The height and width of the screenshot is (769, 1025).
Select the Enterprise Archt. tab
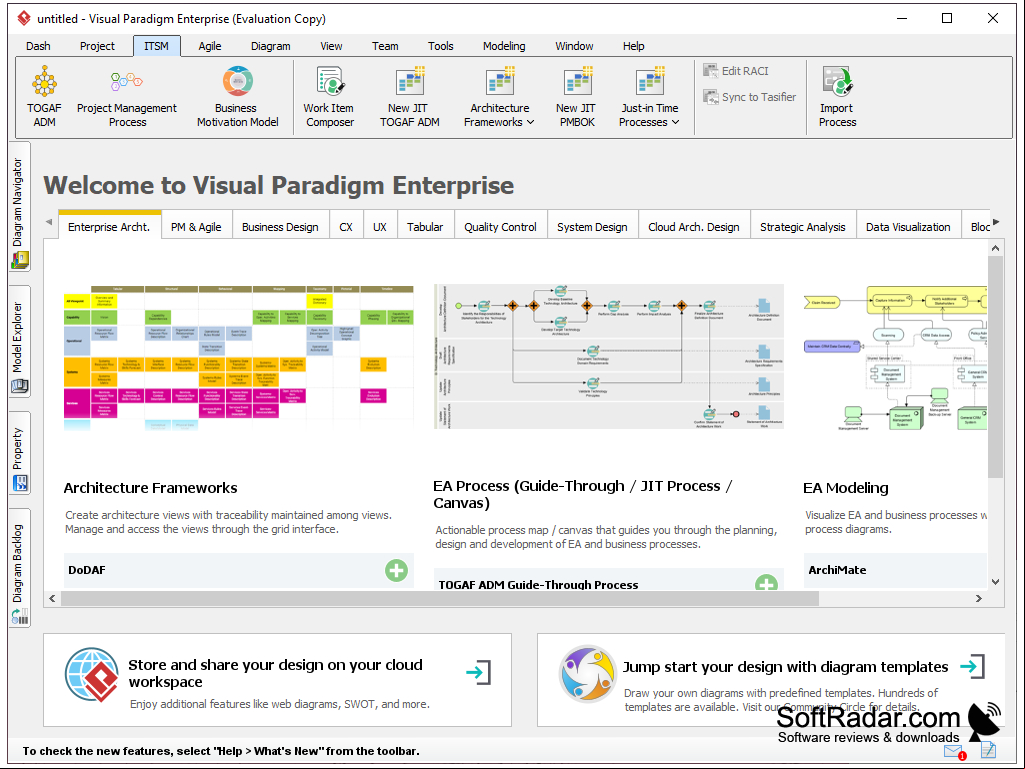109,226
